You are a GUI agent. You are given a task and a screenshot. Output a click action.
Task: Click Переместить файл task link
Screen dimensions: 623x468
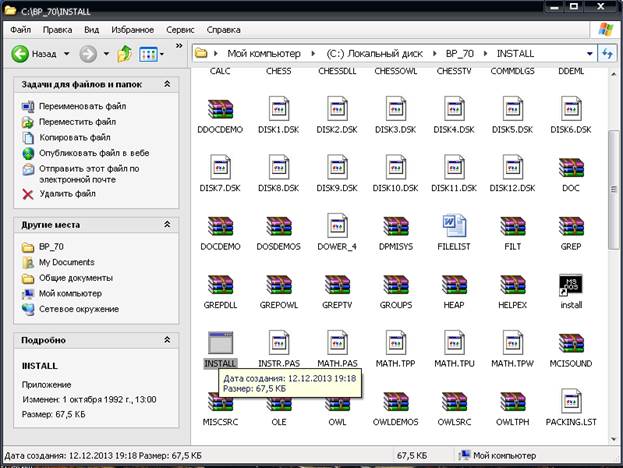point(77,122)
